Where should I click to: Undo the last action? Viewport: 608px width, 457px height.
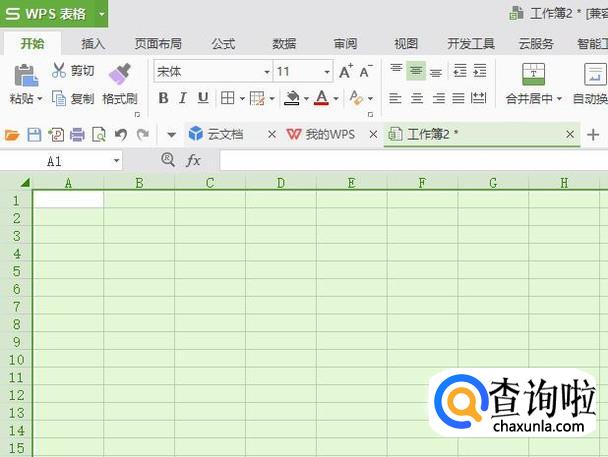tap(121, 135)
